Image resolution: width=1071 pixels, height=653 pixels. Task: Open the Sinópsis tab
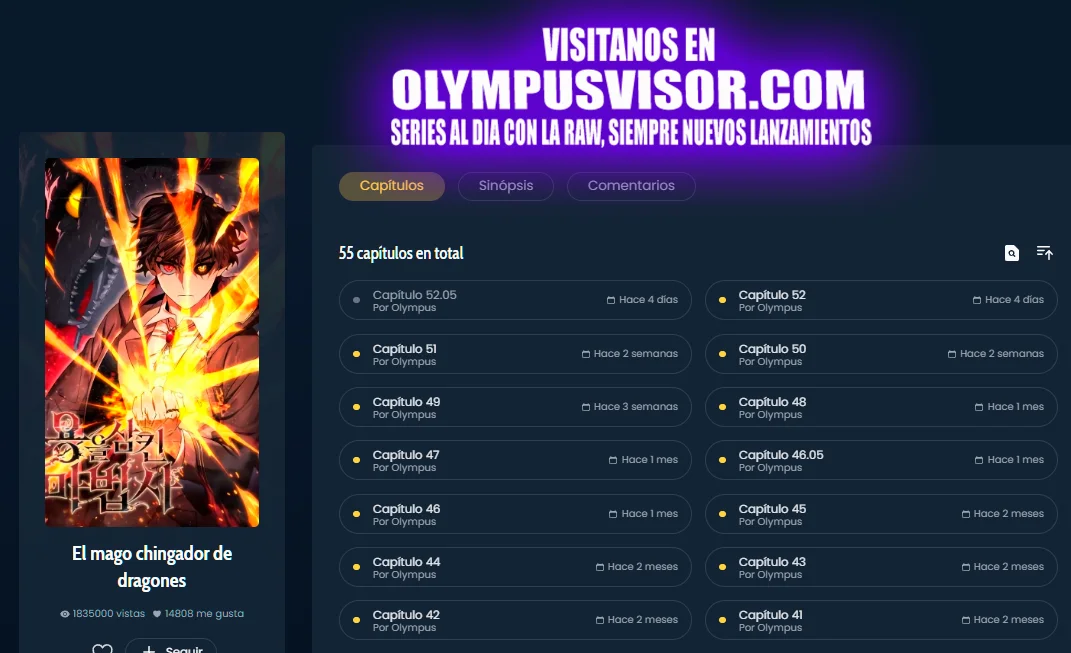pyautogui.click(x=506, y=186)
